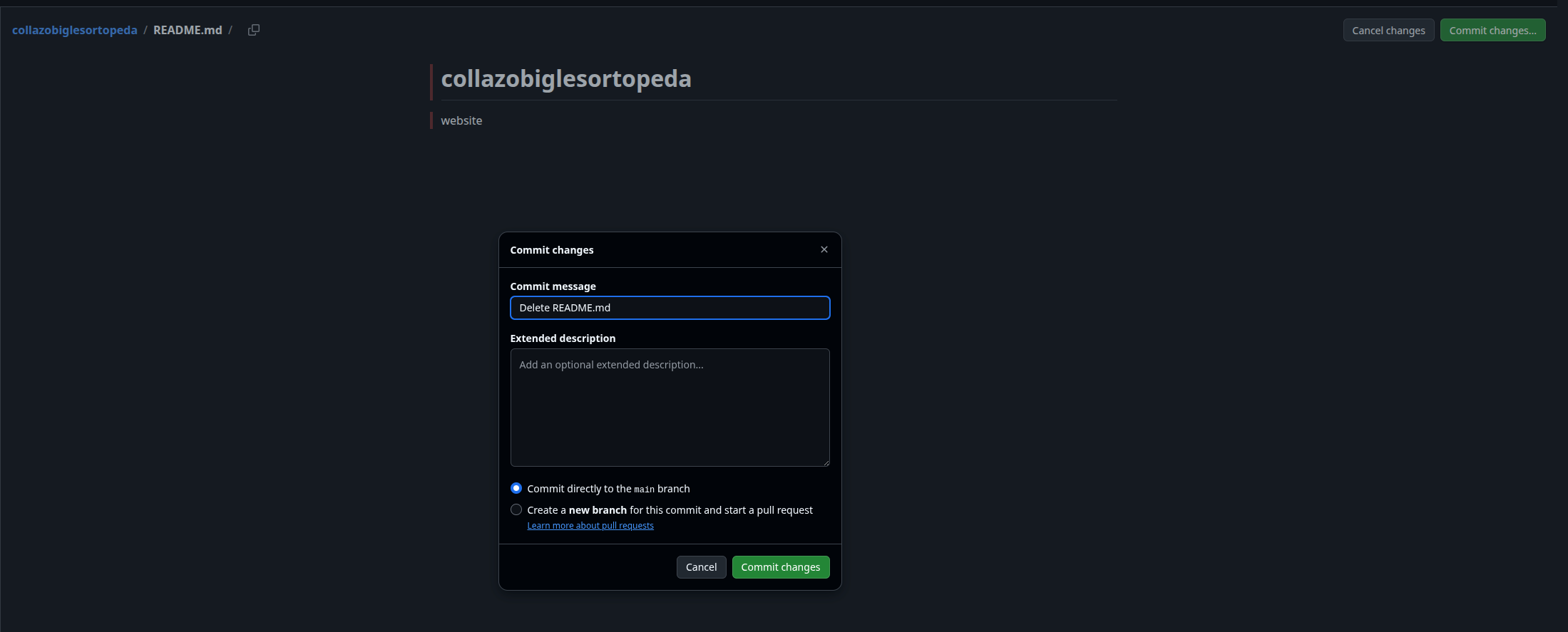This screenshot has width=1568, height=632.
Task: Open Learn more about pull requests link
Action: tap(590, 526)
